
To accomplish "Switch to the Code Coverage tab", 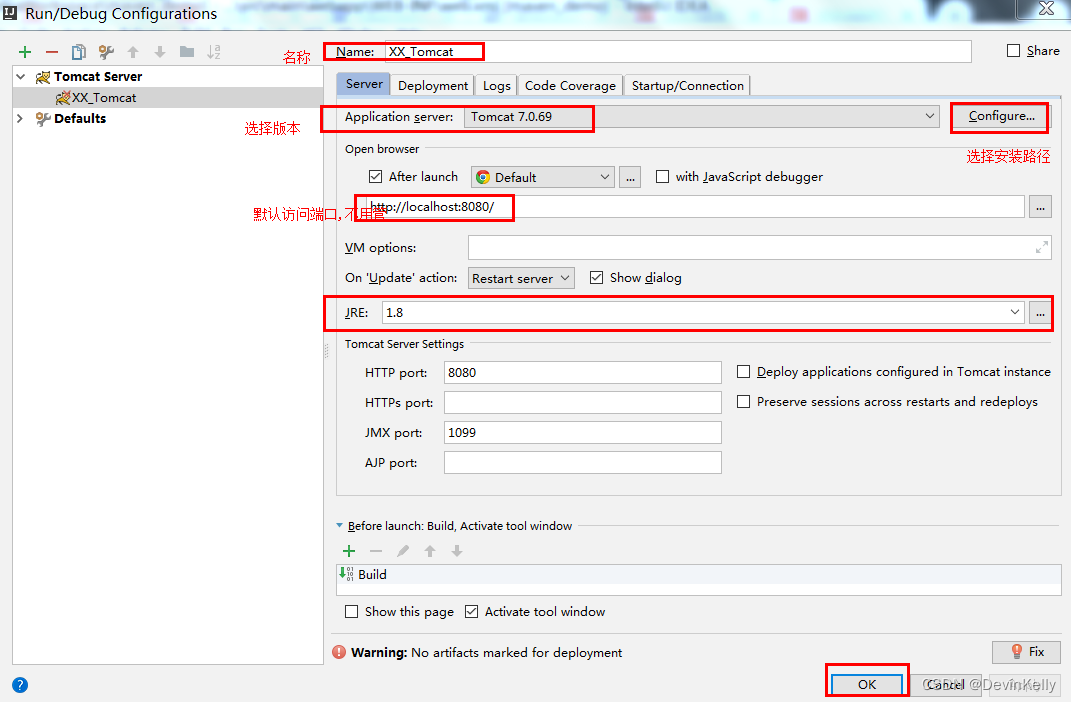I will click(x=570, y=85).
